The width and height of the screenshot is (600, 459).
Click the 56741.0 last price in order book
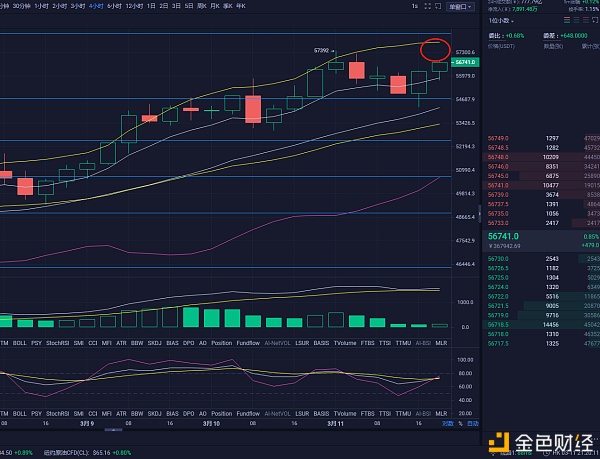pyautogui.click(x=502, y=237)
